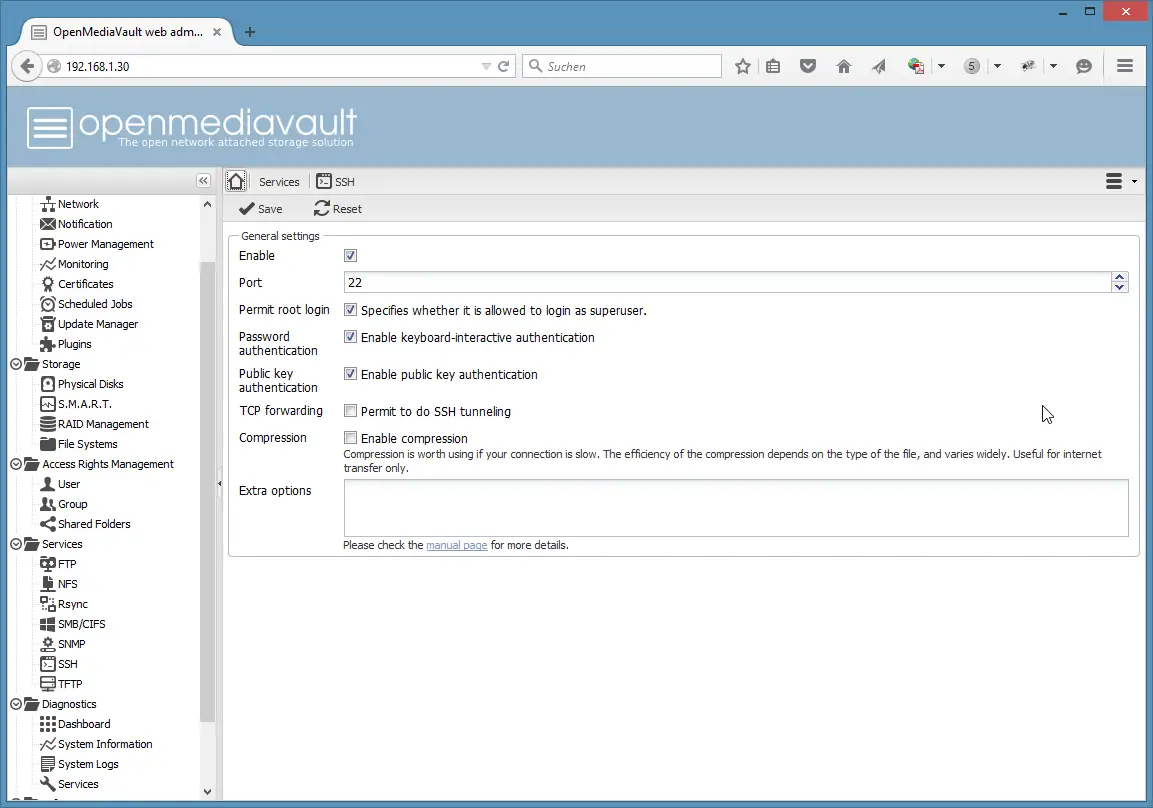The width and height of the screenshot is (1153, 808).
Task: Collapse the Storage tree folder
Action: coord(16,364)
